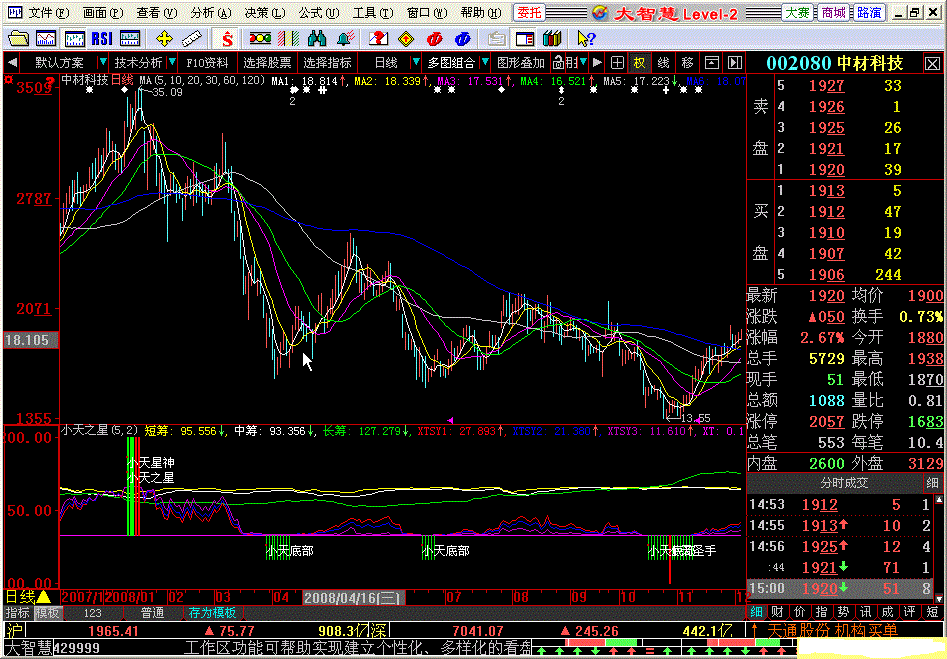Viewport: 947px width, 659px height.
Task: Open the 帮助(H) menu
Action: coord(481,13)
